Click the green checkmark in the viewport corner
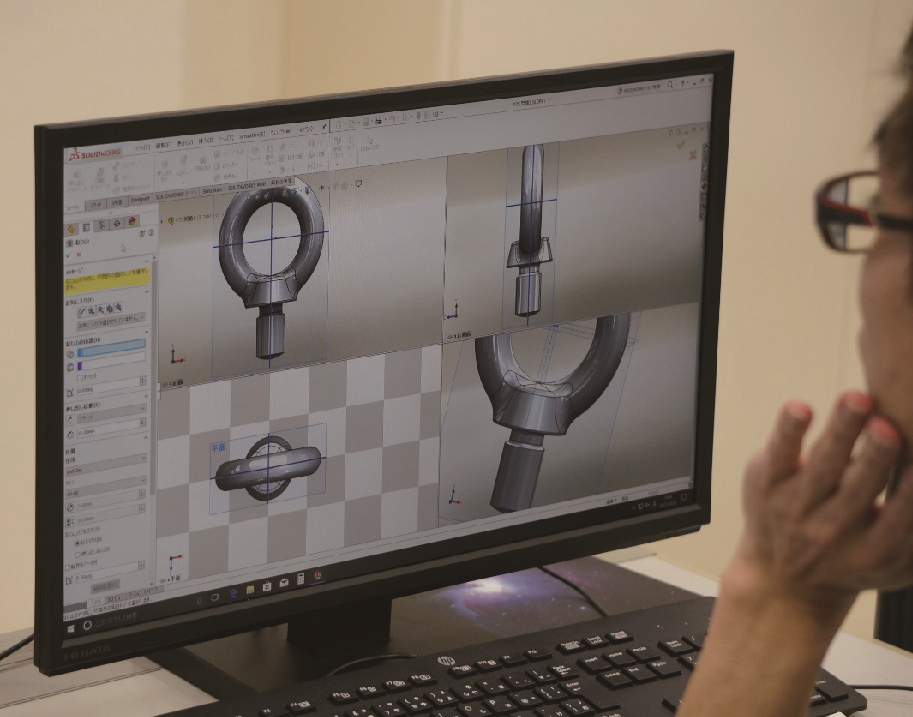The image size is (913, 717). pos(681,144)
